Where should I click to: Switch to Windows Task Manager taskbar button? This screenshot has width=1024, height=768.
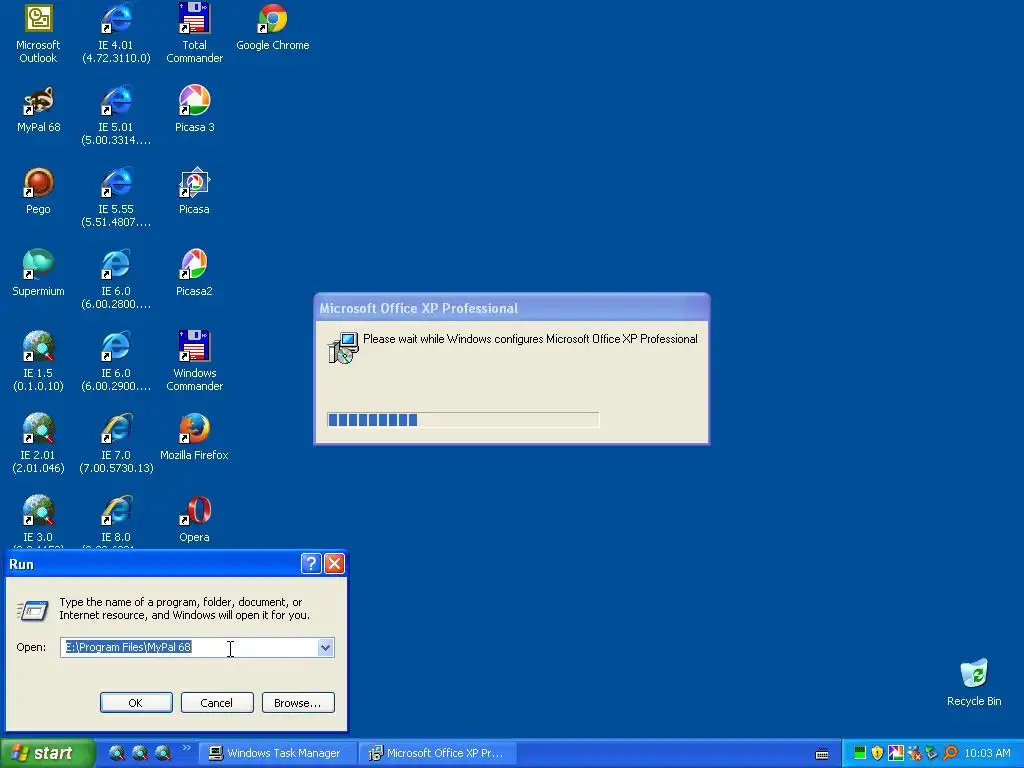pos(278,753)
